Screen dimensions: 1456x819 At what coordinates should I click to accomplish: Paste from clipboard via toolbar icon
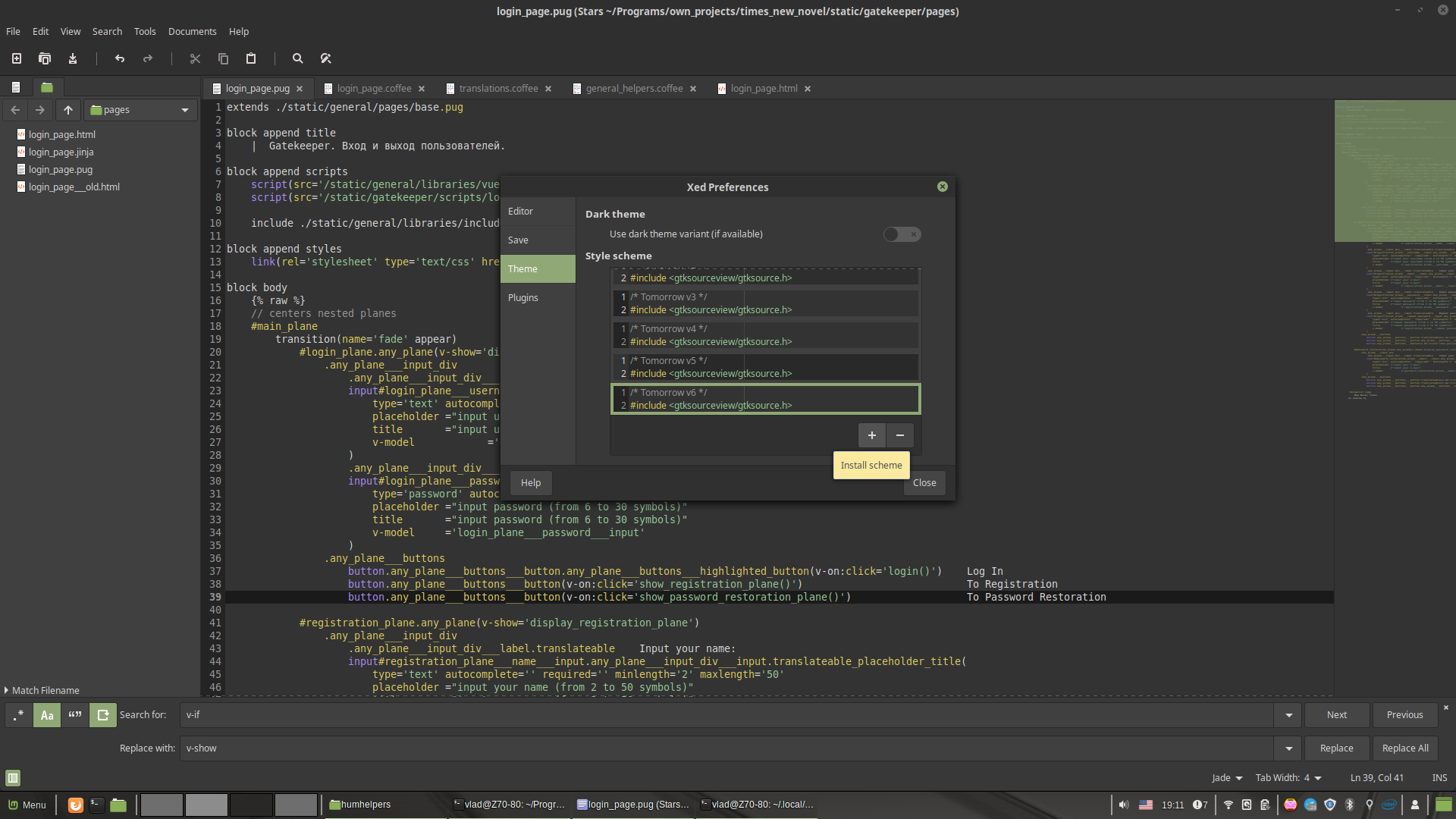[251, 58]
